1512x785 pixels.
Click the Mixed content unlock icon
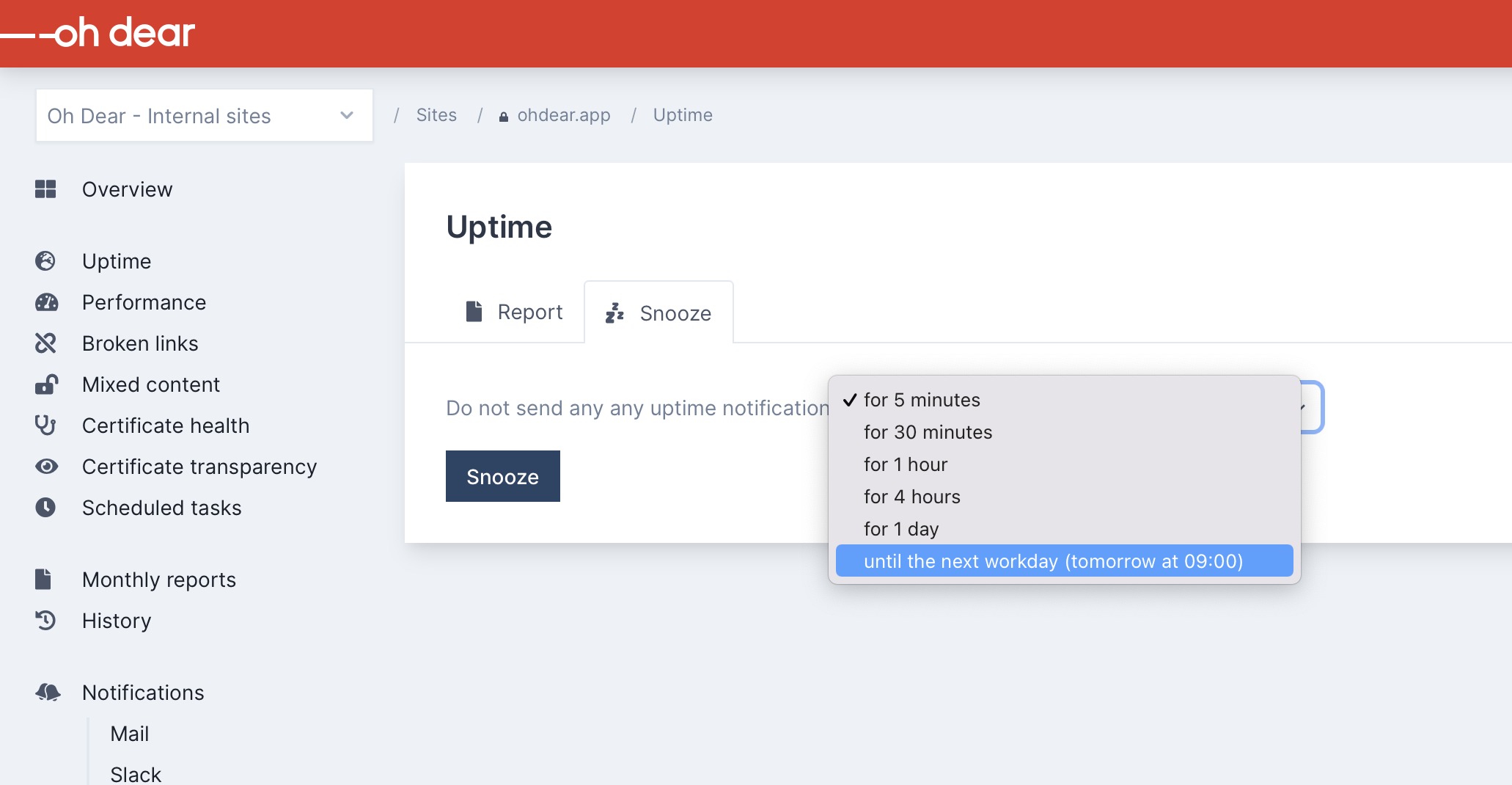coord(46,384)
